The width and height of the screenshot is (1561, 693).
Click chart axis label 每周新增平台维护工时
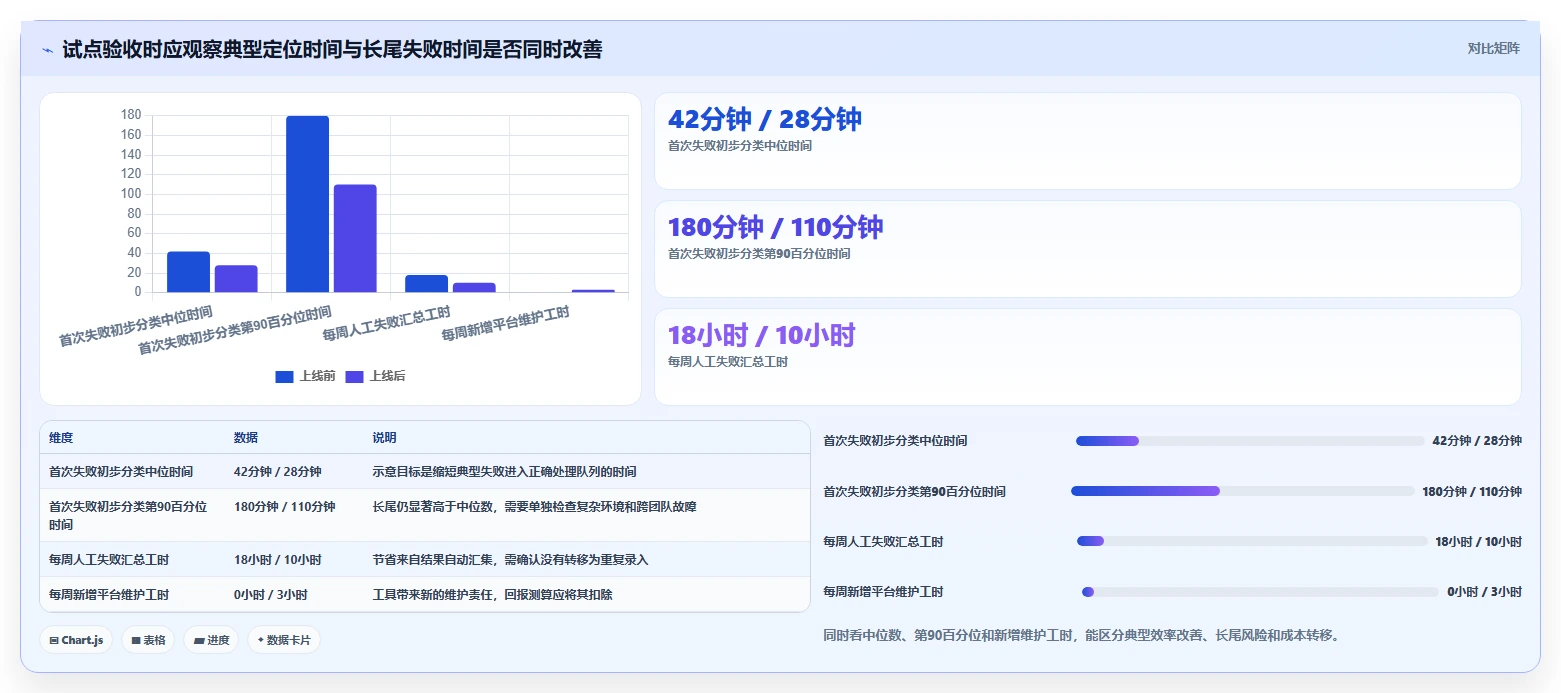point(505,324)
